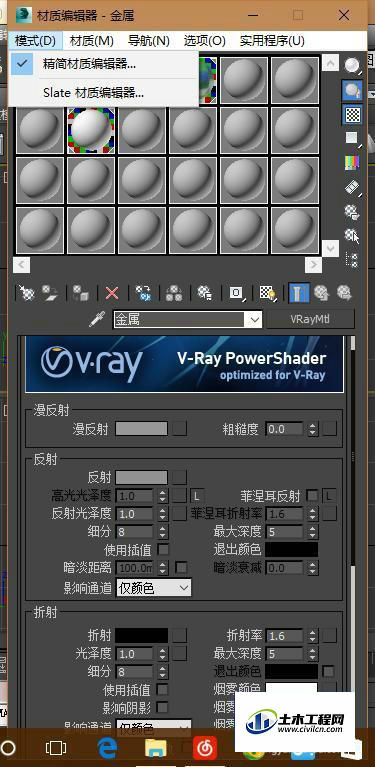Viewport: 375px width, 767px height.
Task: Open the 材质(M) menu
Action: [x=91, y=40]
